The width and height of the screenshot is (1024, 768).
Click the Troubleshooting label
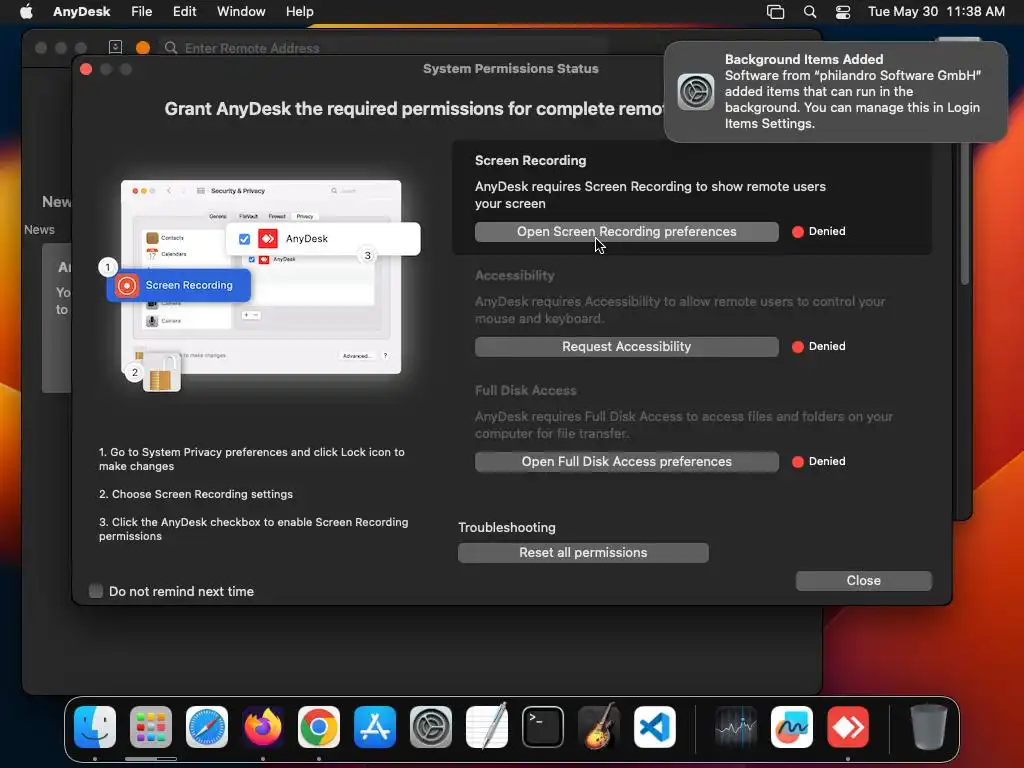pos(507,527)
